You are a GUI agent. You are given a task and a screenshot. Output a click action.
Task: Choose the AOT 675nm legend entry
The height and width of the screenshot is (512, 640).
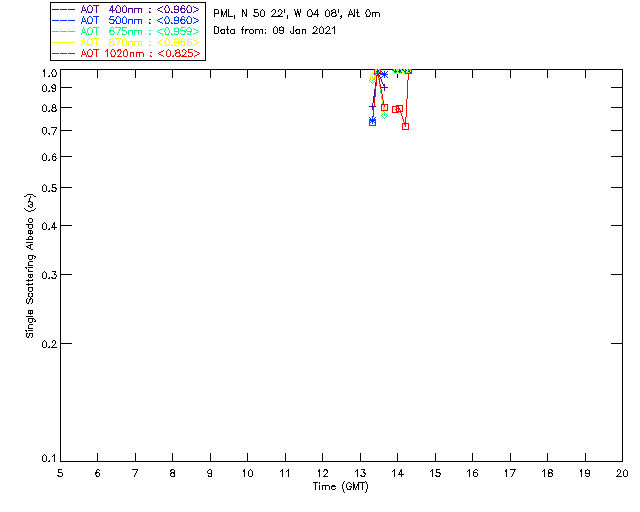coord(127,31)
